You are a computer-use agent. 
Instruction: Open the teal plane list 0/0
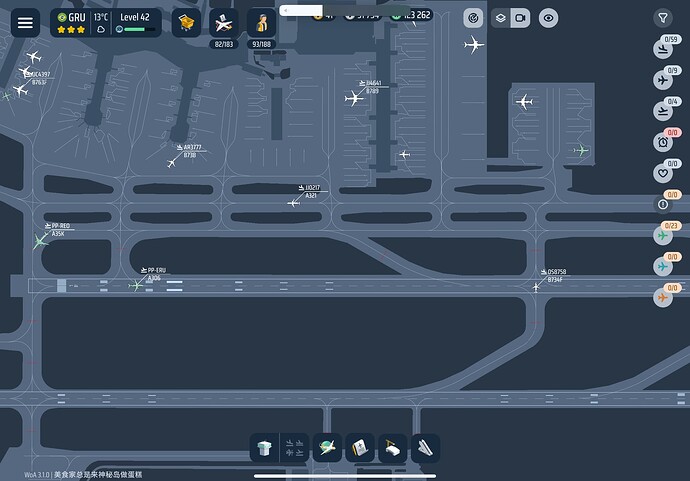pyautogui.click(x=663, y=266)
